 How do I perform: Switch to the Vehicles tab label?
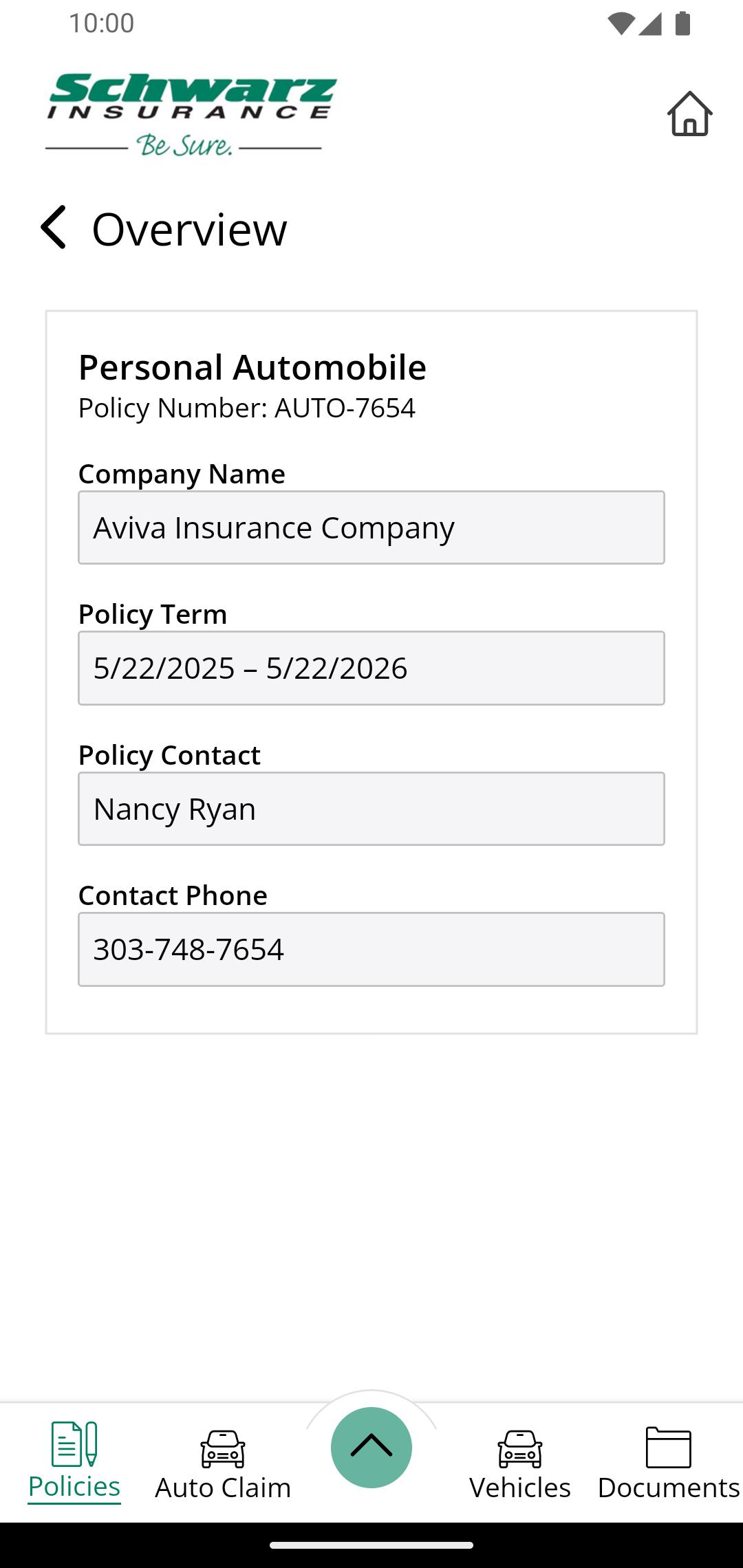(x=520, y=1488)
